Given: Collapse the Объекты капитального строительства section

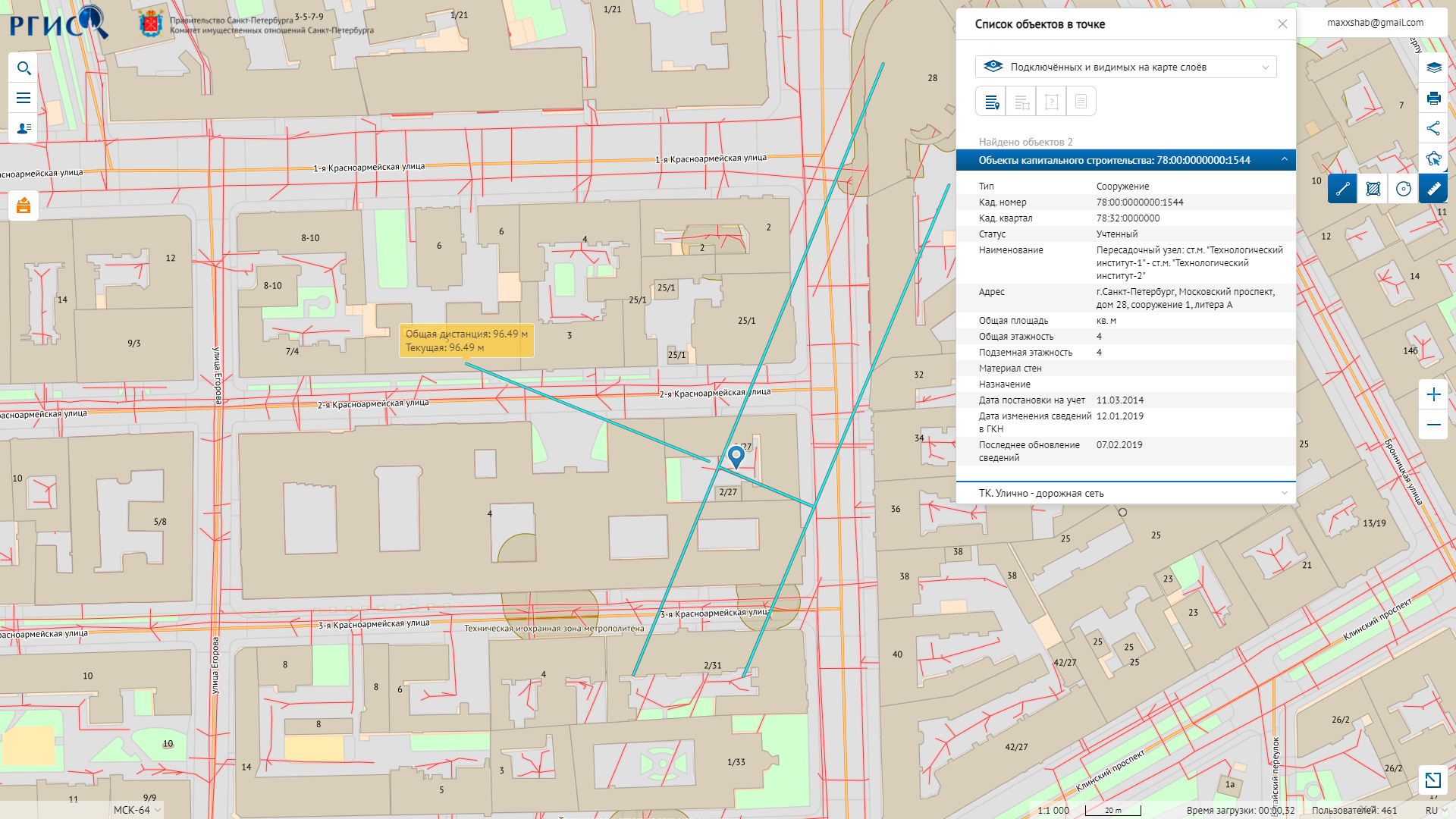Looking at the screenshot, I should click(x=1284, y=160).
